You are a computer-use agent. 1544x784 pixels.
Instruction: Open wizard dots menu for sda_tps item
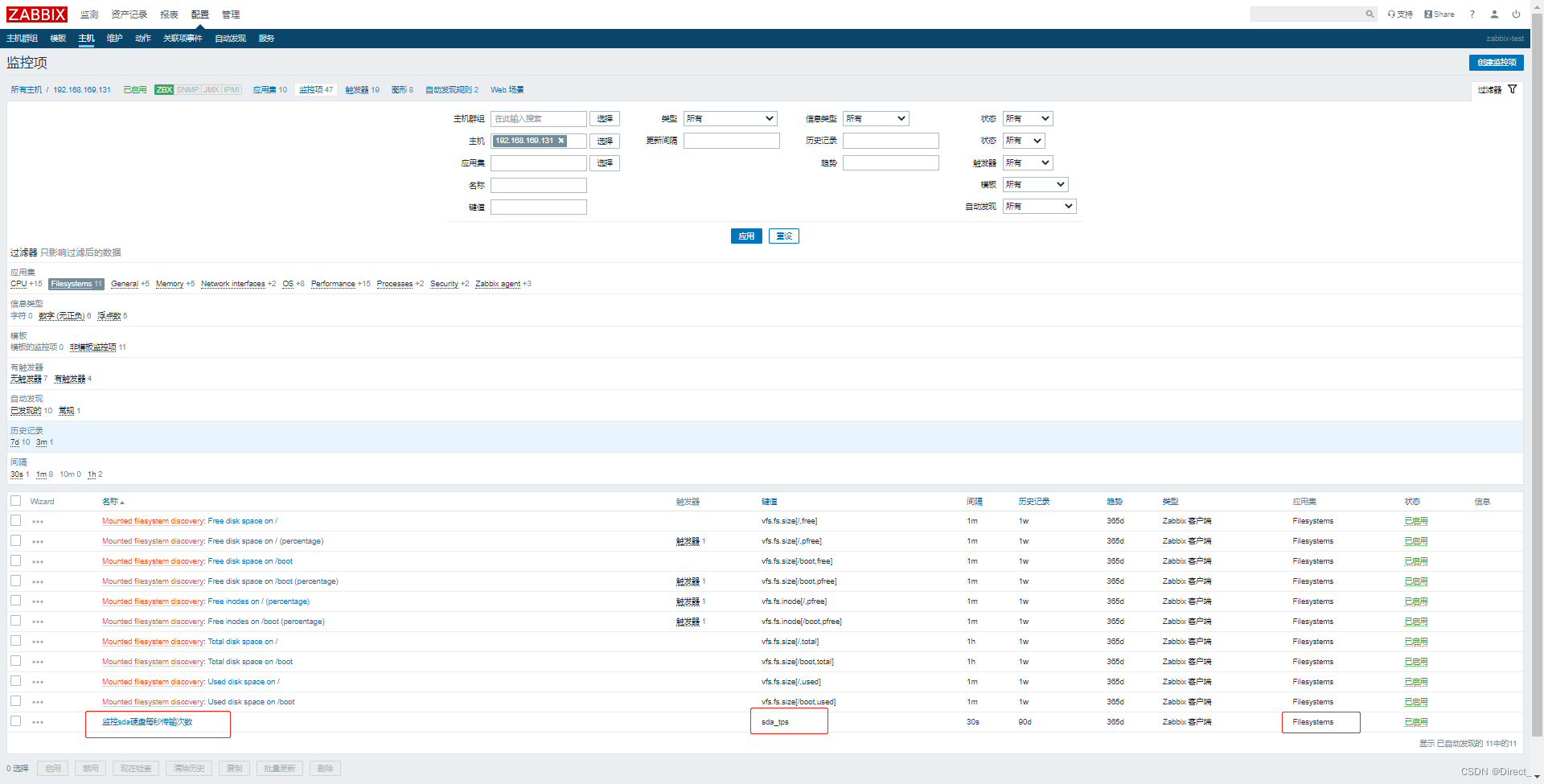(x=38, y=723)
